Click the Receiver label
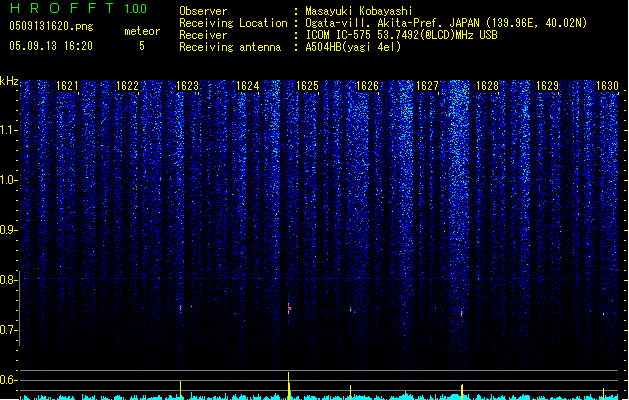Viewport: 629px width, 400px height. [203, 35]
